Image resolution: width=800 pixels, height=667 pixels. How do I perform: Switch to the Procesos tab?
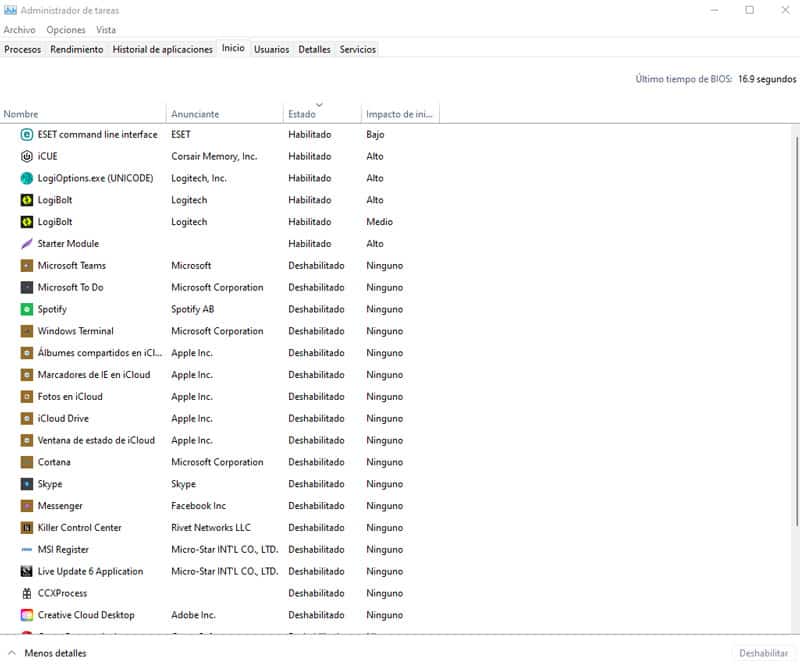pos(22,50)
